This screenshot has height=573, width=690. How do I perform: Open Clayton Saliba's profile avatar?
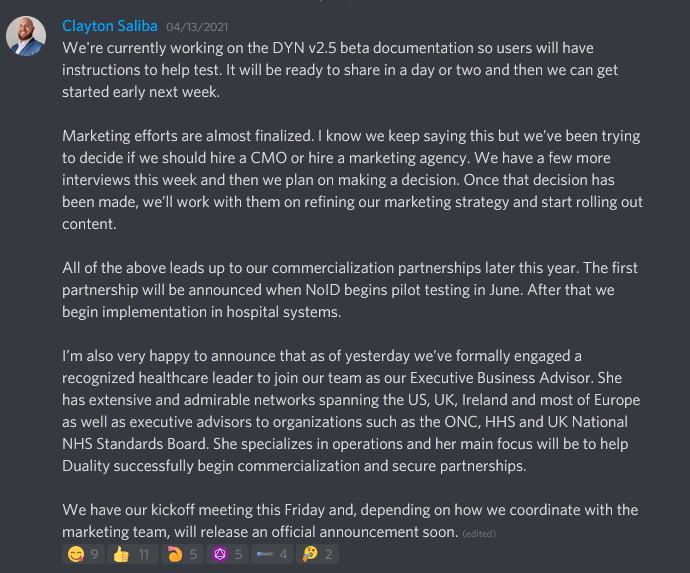pyautogui.click(x=26, y=36)
